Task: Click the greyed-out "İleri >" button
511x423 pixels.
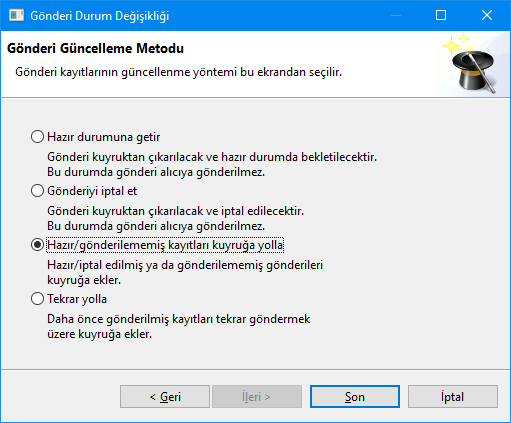Action: pyautogui.click(x=257, y=397)
